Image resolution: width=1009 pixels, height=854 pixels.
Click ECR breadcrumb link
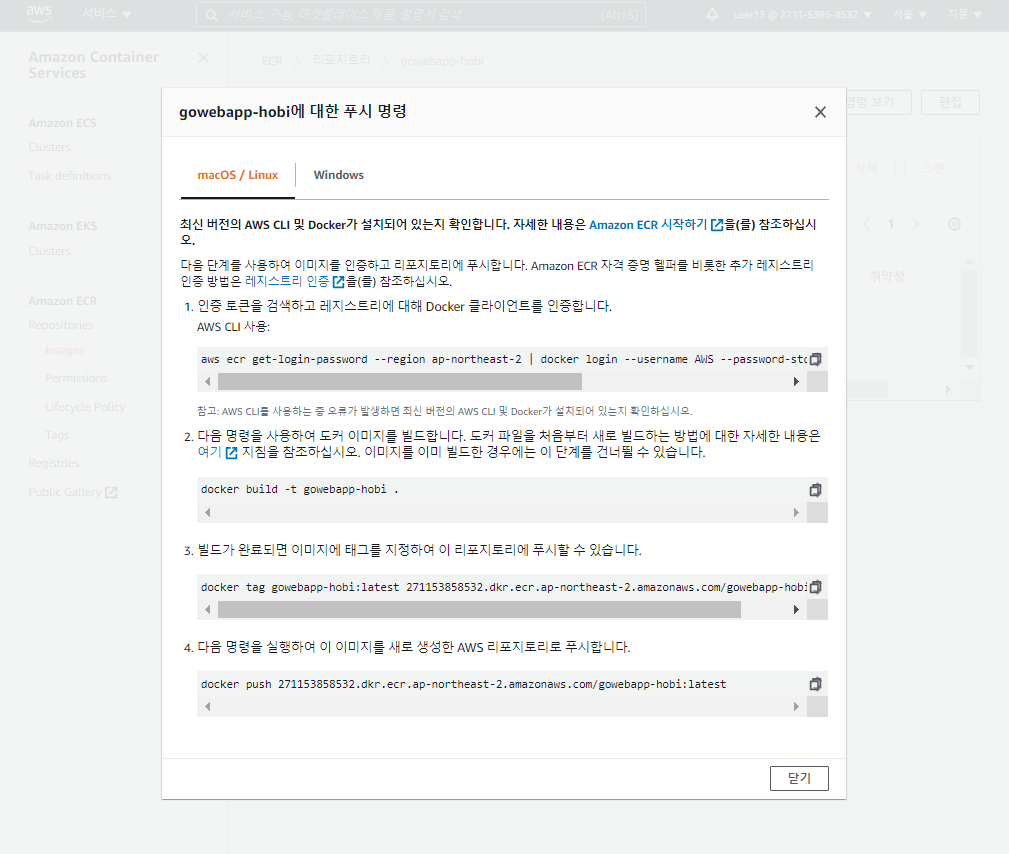point(272,61)
